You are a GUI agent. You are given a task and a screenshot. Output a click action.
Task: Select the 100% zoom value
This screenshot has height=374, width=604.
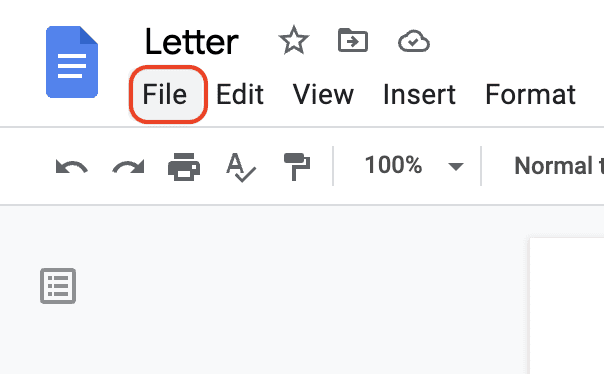tap(393, 165)
